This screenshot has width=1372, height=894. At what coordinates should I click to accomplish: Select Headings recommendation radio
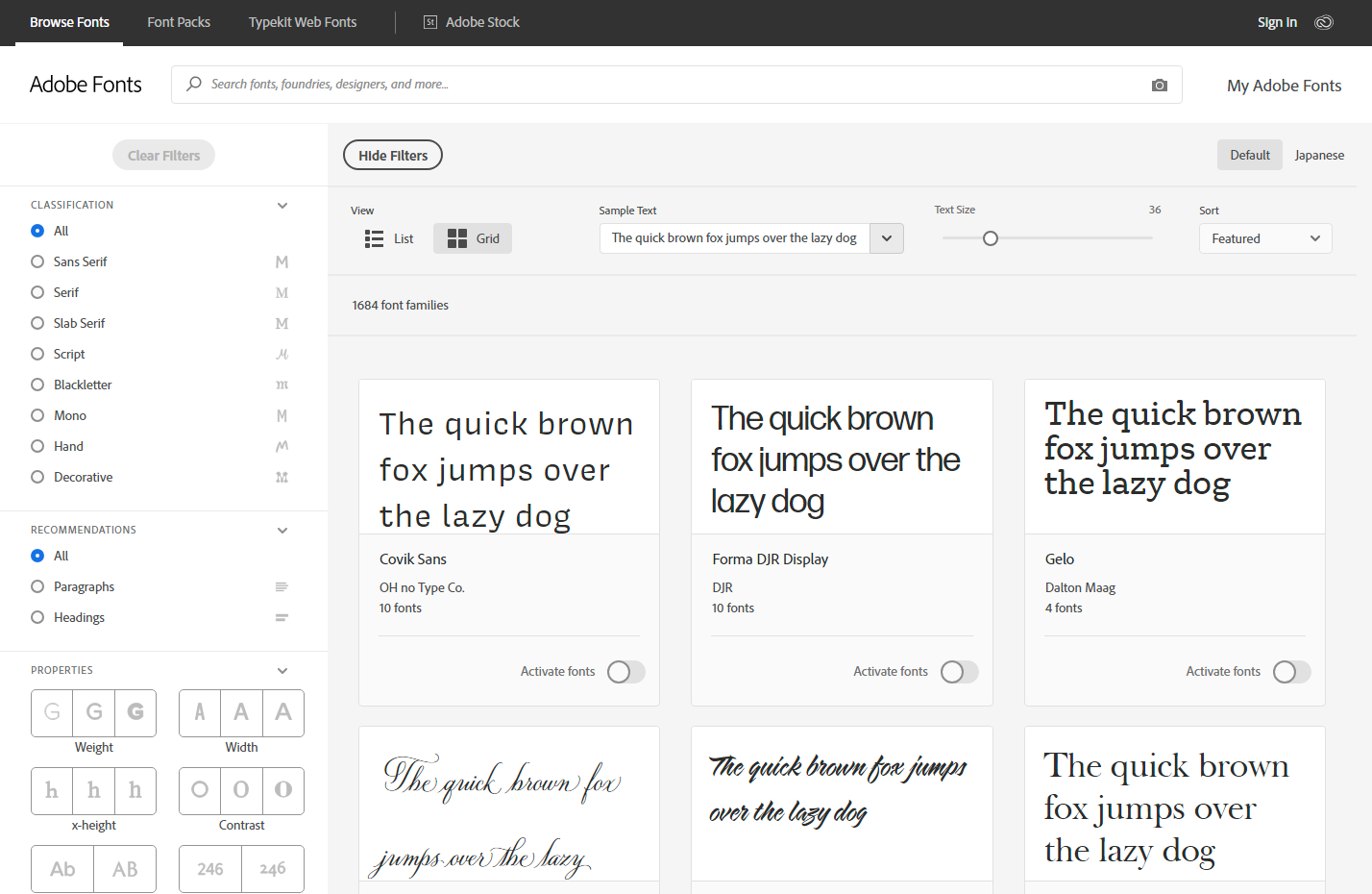pyautogui.click(x=37, y=617)
